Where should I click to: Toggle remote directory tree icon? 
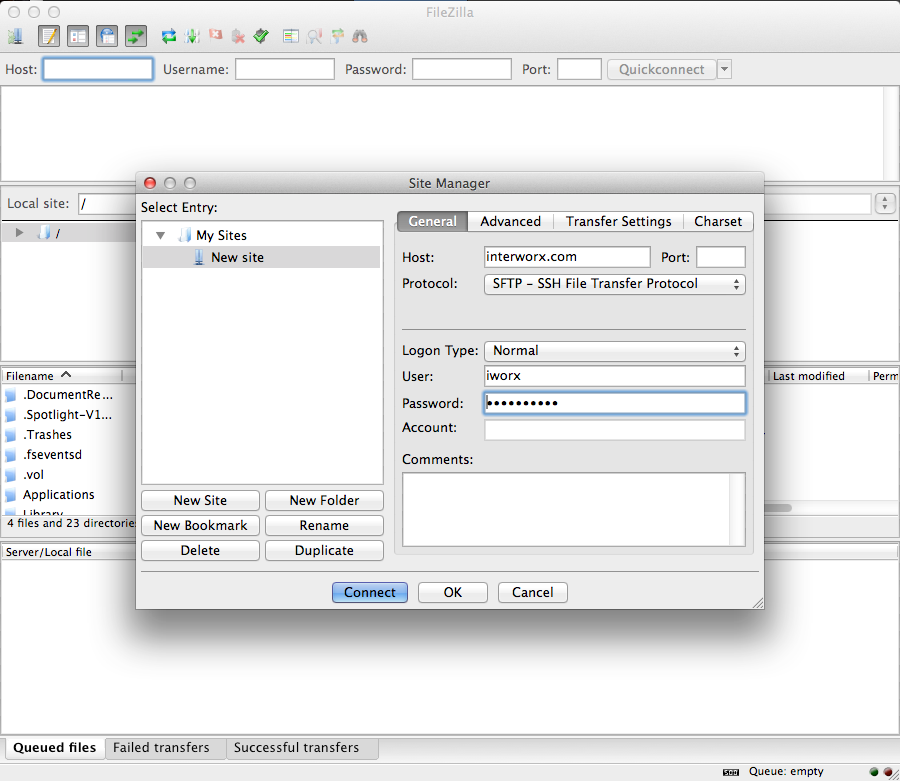[x=107, y=37]
